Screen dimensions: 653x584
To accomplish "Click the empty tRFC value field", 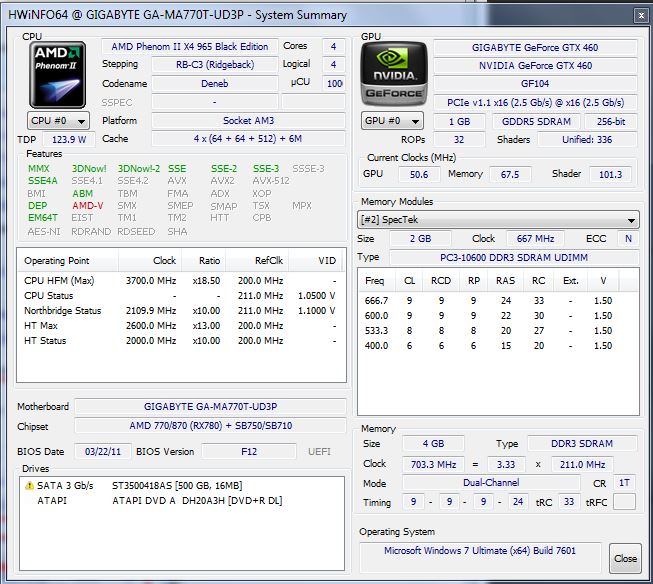I will (x=624, y=502).
